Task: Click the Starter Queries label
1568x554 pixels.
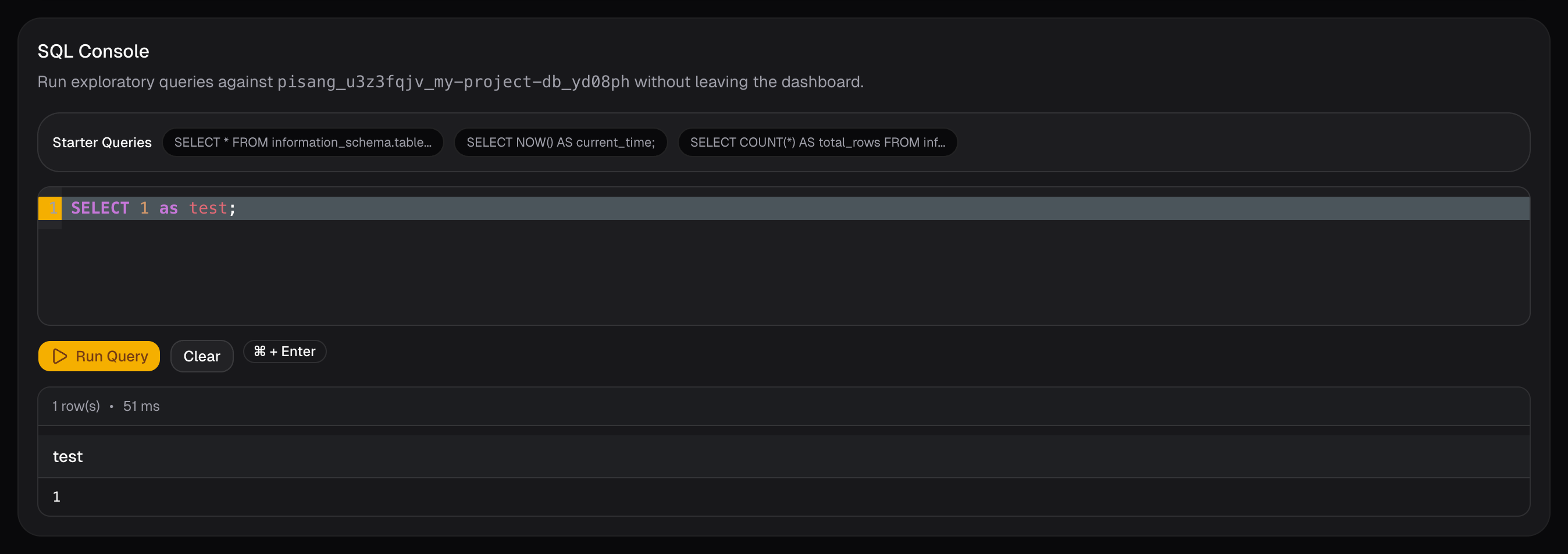Action: pos(102,142)
